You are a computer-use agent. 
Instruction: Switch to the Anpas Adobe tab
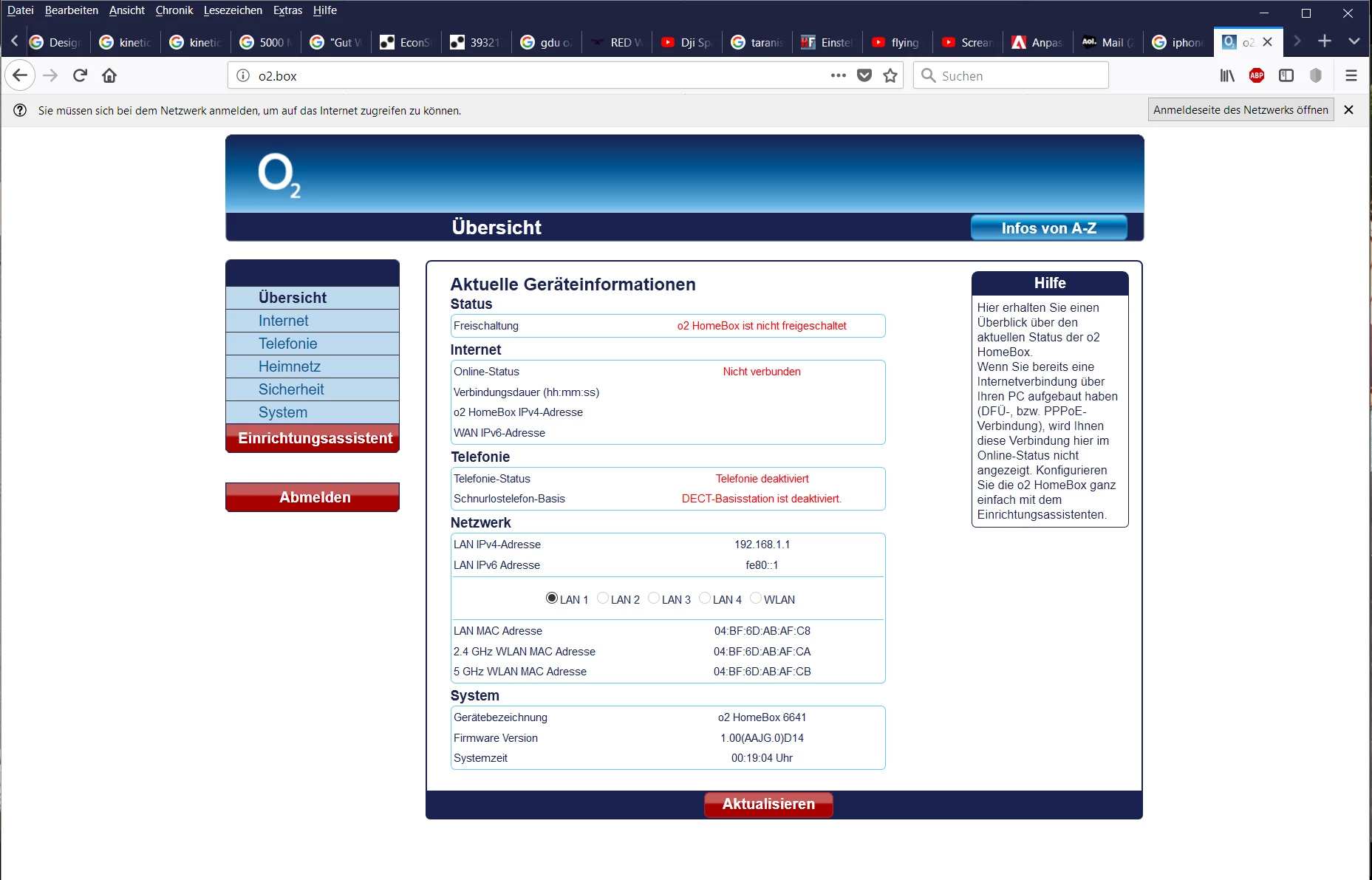(1037, 42)
